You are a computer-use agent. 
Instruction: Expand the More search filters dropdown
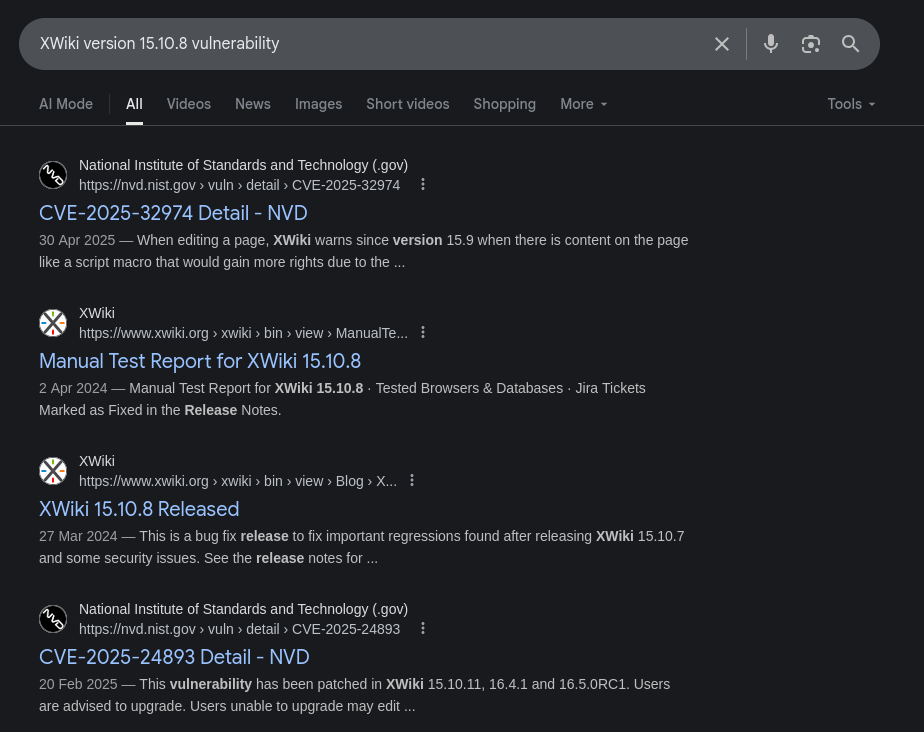(583, 104)
